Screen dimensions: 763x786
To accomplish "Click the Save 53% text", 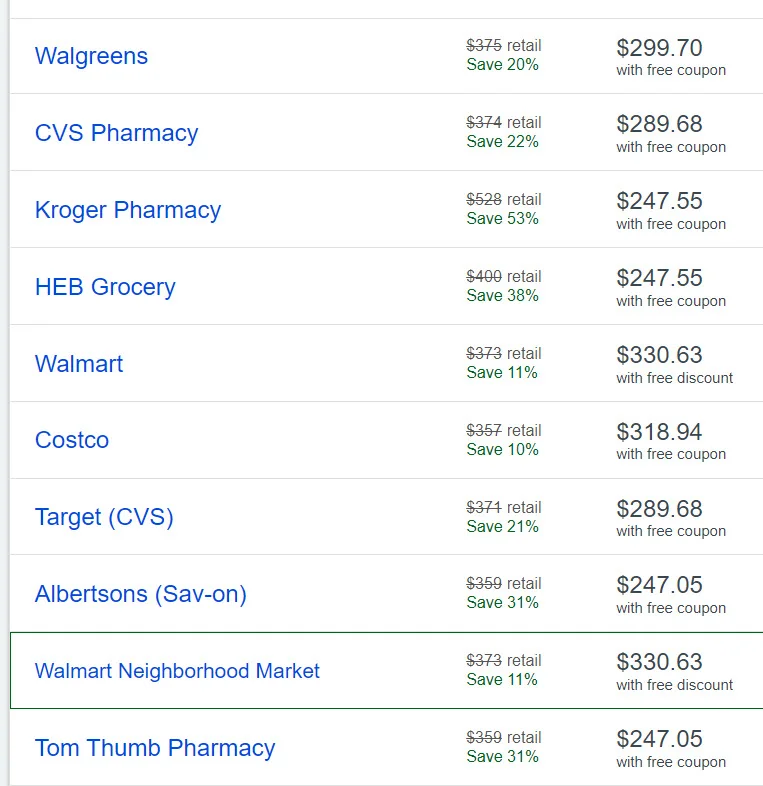I will pyautogui.click(x=502, y=218).
